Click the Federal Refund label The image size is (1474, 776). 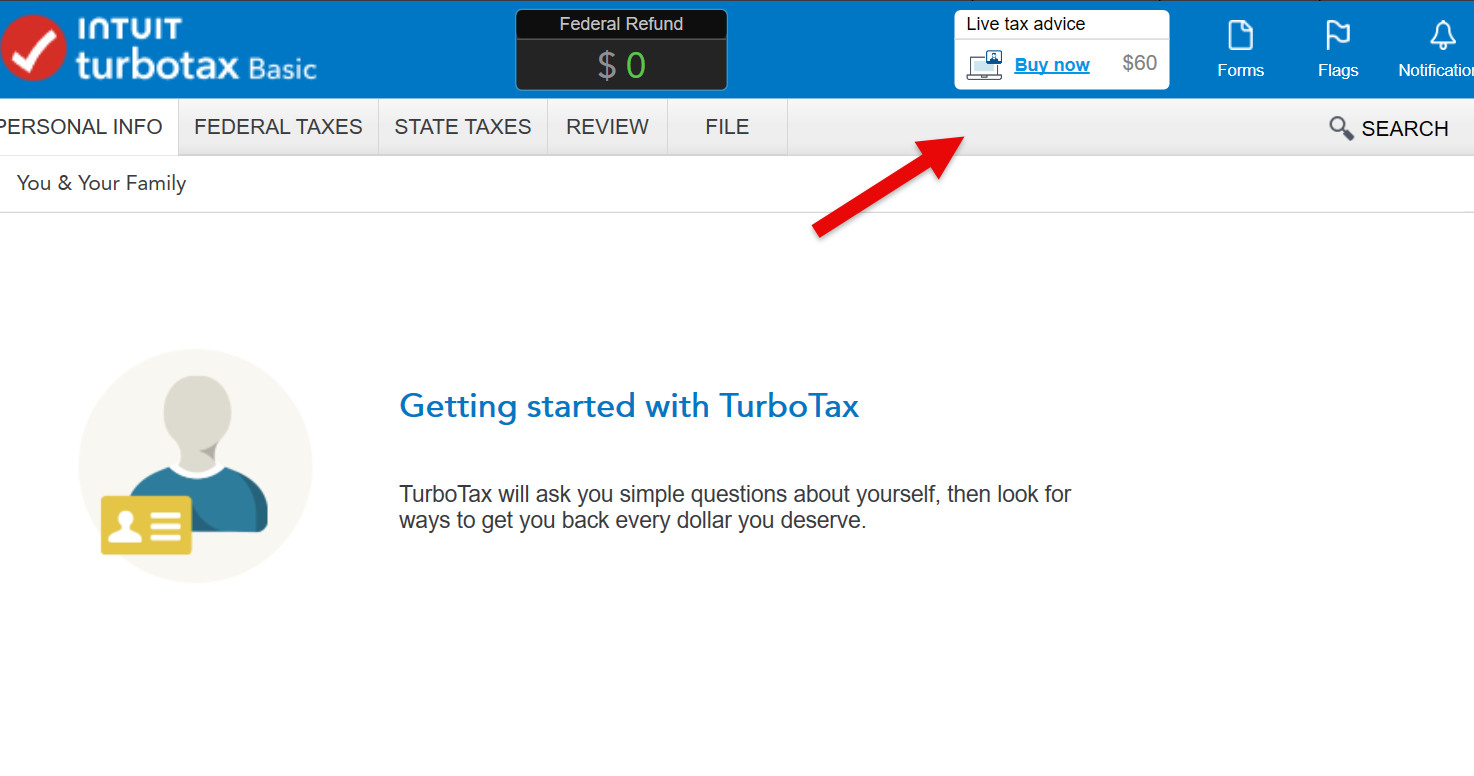click(x=621, y=24)
